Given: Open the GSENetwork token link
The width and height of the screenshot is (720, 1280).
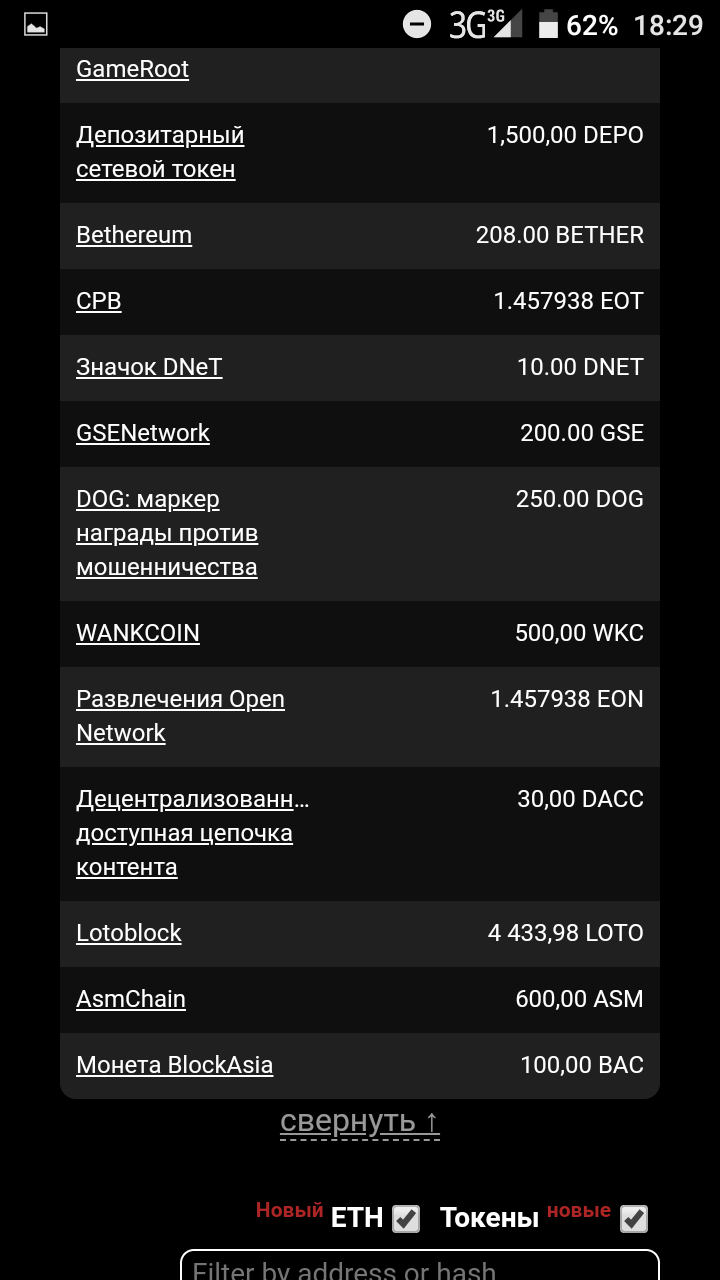Looking at the screenshot, I should 143,433.
